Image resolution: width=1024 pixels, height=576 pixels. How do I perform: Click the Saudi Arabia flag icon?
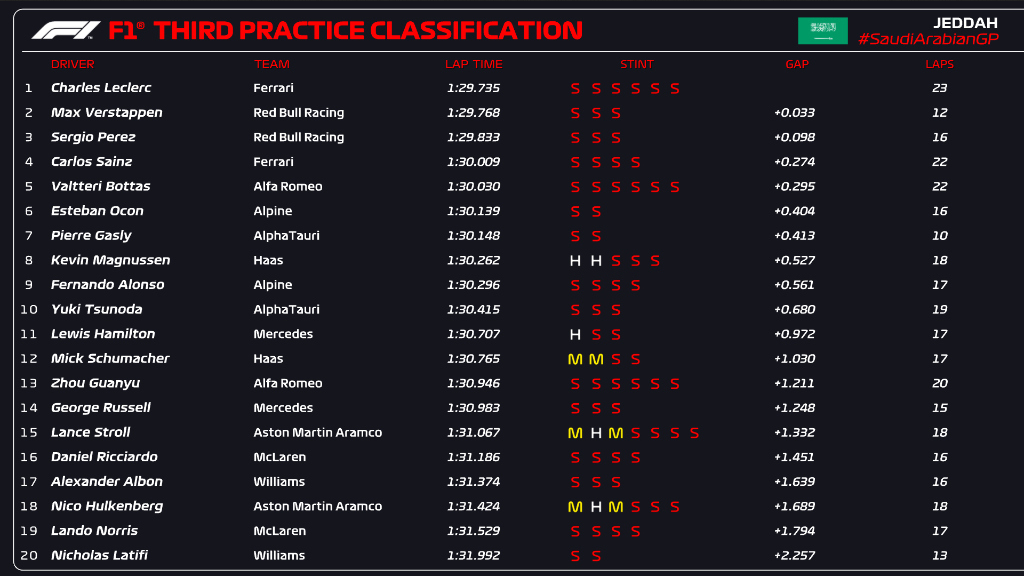822,30
